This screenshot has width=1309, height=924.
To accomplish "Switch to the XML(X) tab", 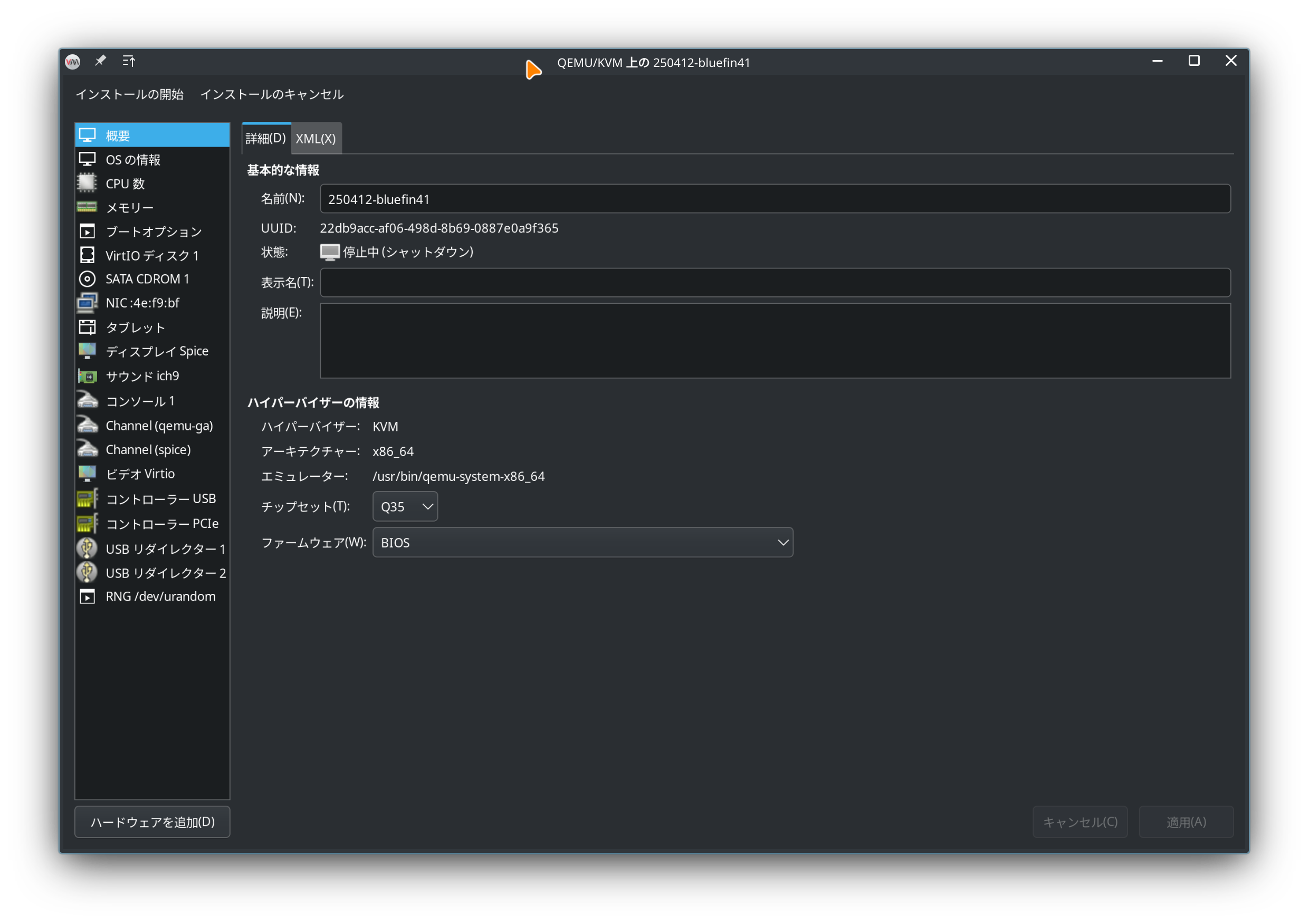I will (x=316, y=139).
